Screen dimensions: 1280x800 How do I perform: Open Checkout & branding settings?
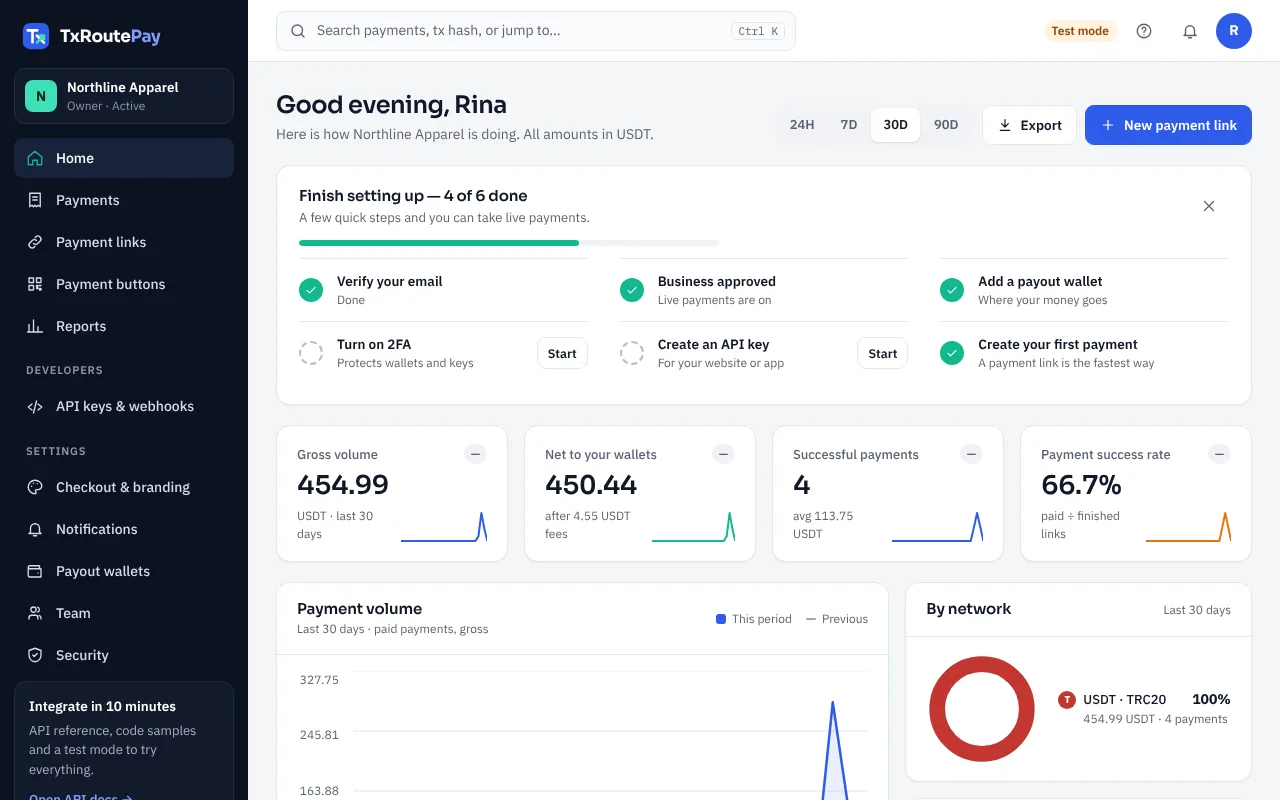pos(124,487)
